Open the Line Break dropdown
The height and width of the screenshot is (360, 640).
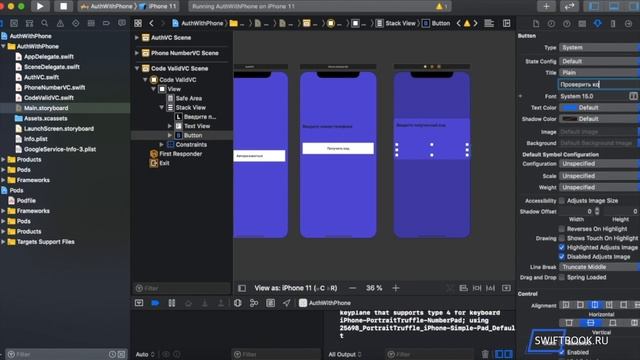599,267
